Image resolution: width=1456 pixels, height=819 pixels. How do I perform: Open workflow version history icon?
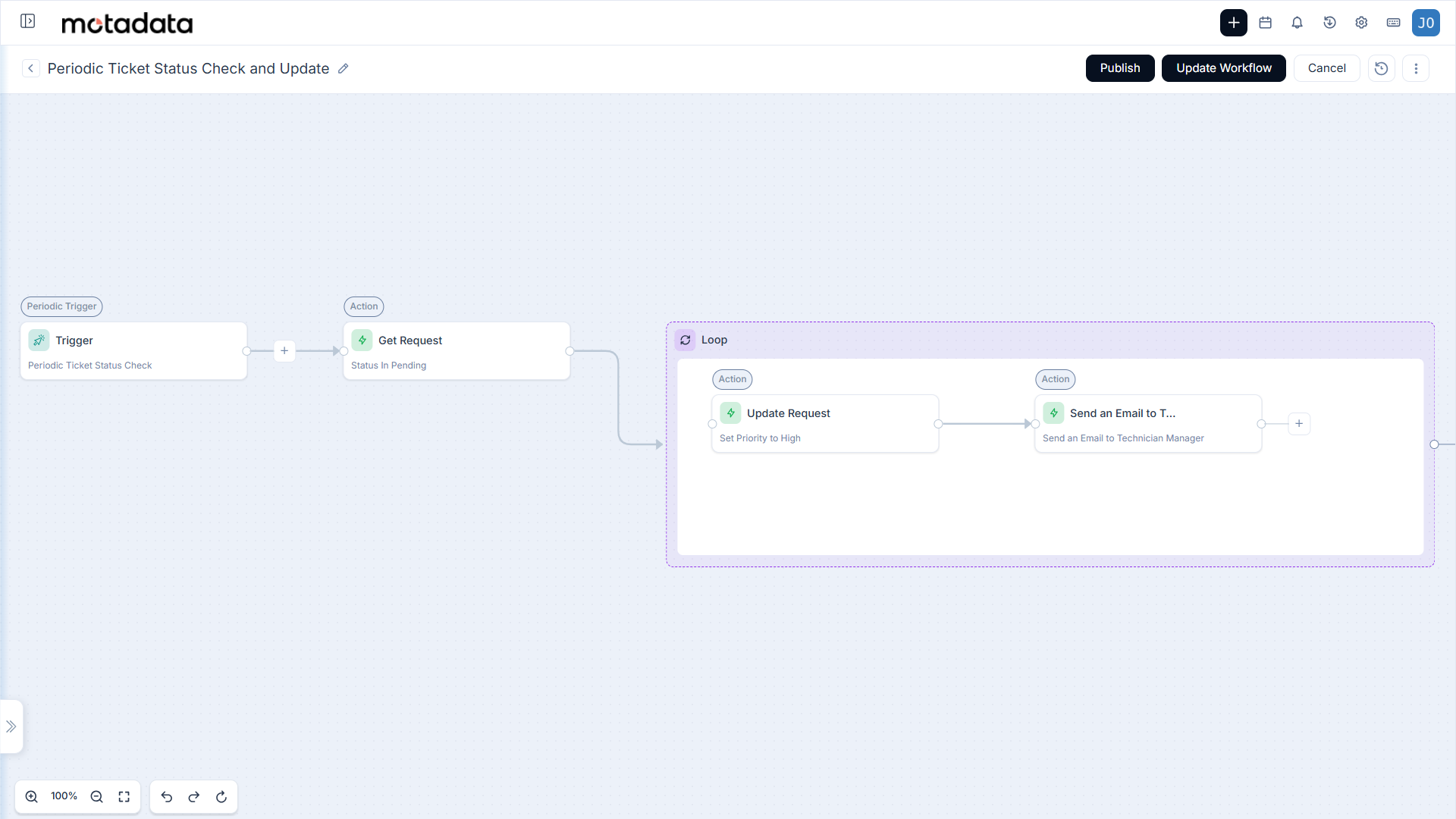coord(1381,68)
